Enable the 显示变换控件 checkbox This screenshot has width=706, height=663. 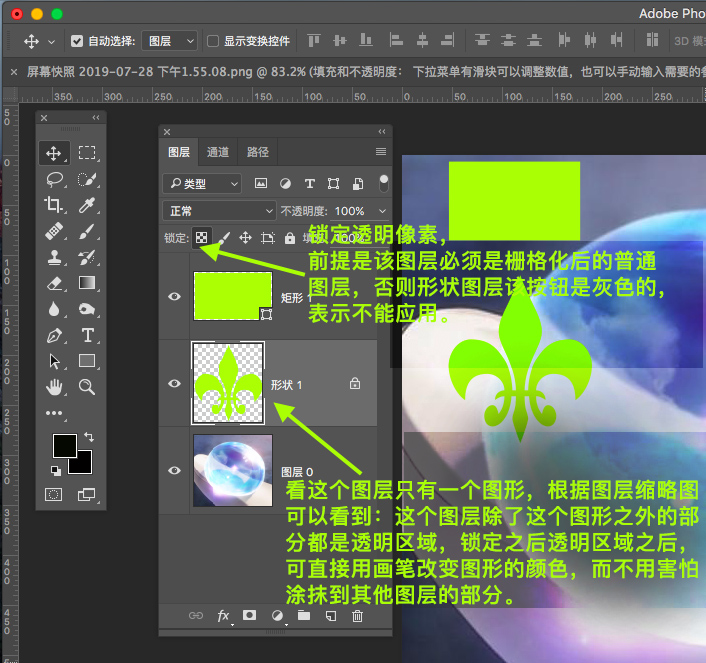[x=213, y=41]
